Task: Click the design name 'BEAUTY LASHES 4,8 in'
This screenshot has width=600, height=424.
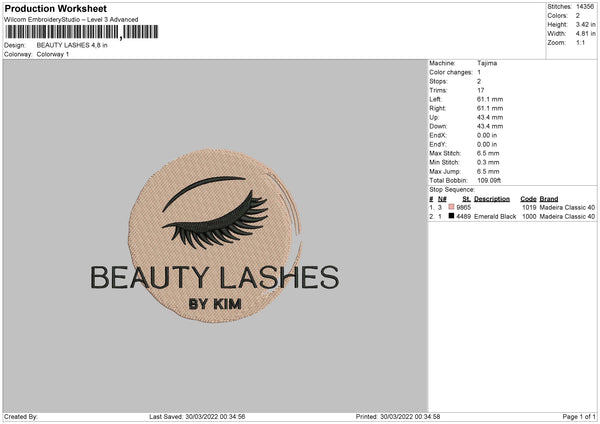Action: (x=72, y=45)
